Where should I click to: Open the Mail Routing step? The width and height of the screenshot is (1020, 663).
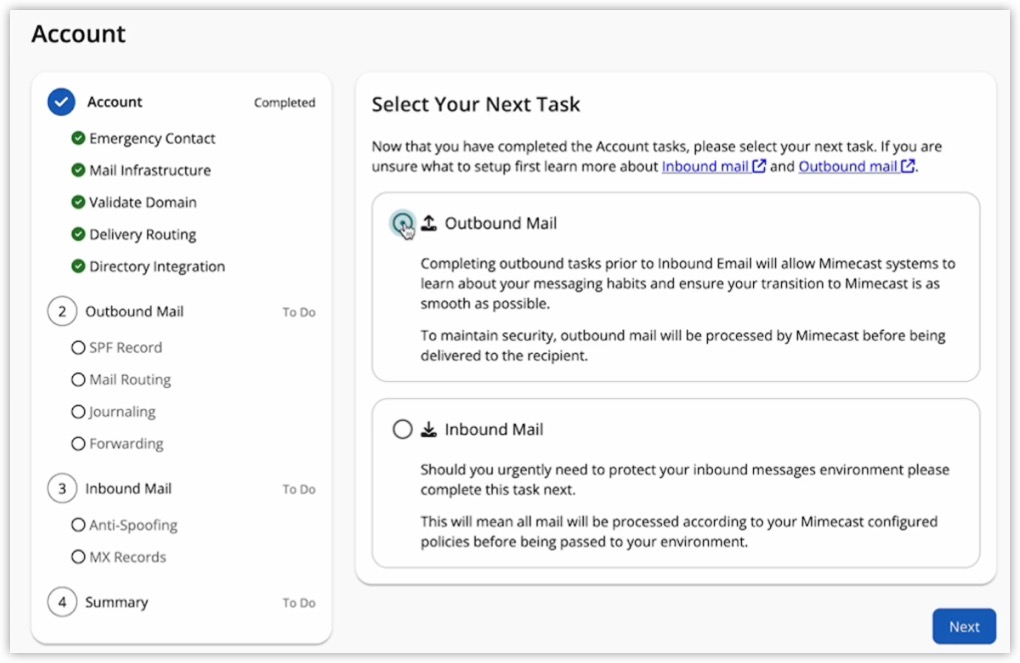pos(130,380)
